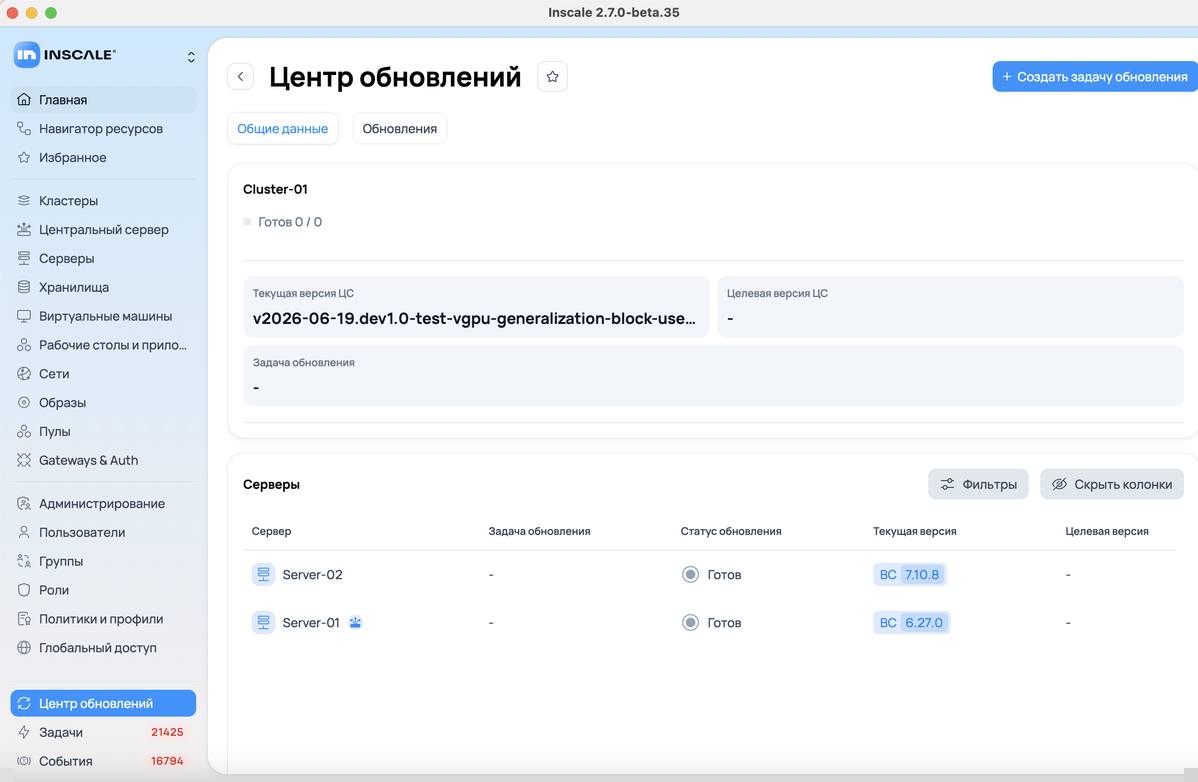
Task: Click the Серверы sidebar icon
Action: (x=24, y=258)
